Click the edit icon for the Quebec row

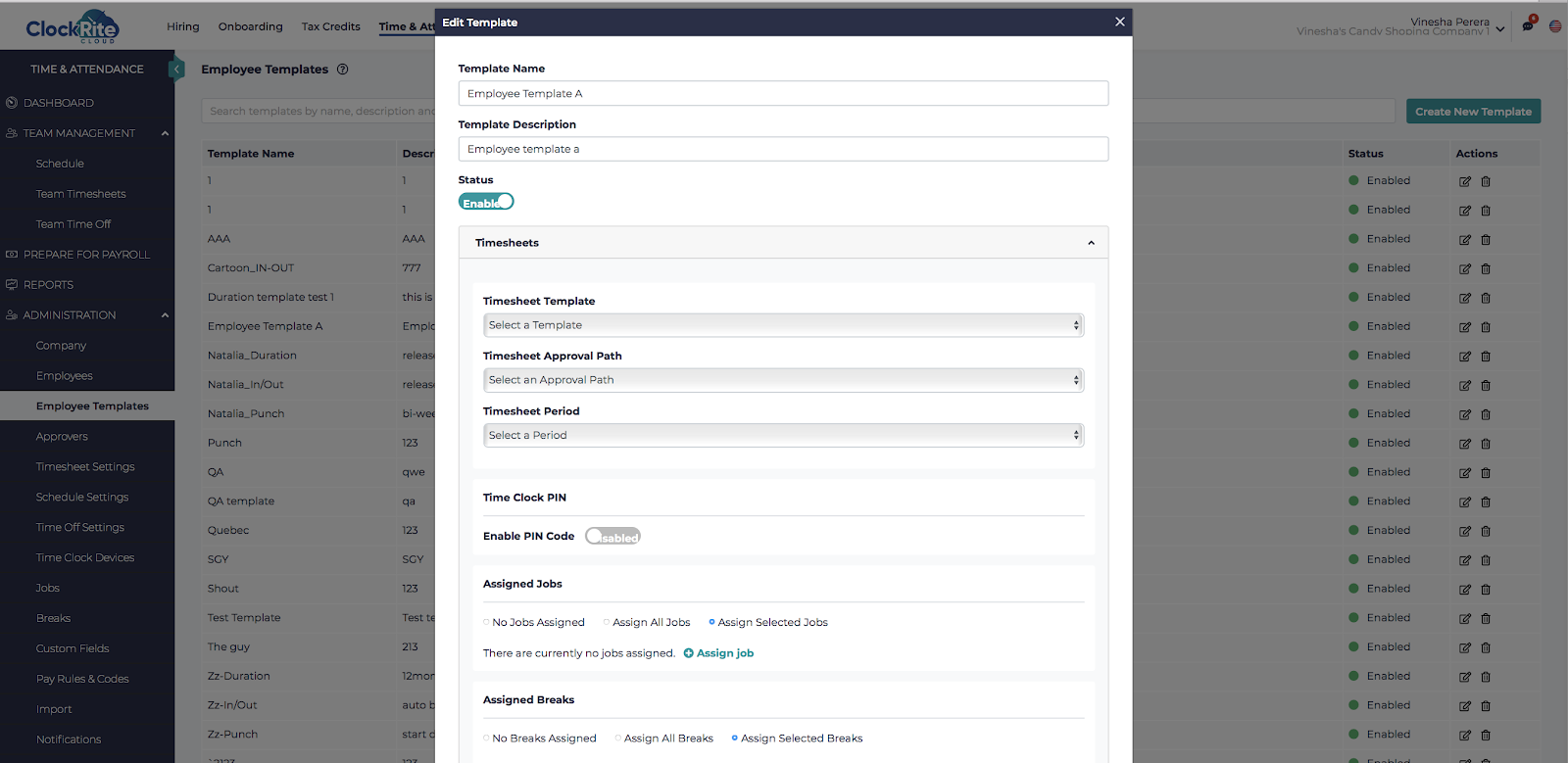1464,532
